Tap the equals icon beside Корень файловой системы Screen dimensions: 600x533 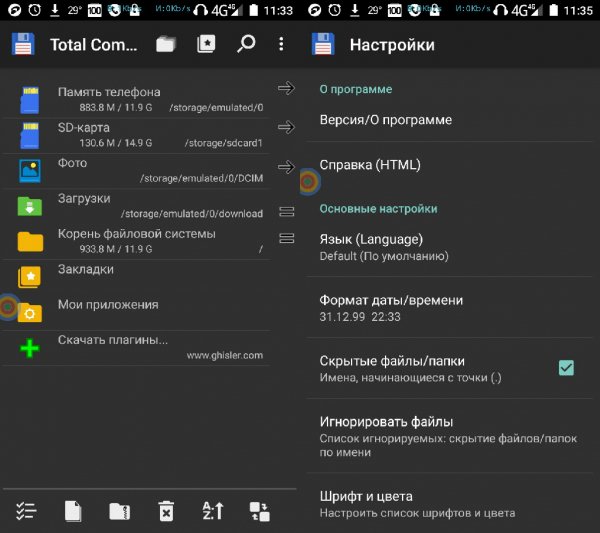287,238
